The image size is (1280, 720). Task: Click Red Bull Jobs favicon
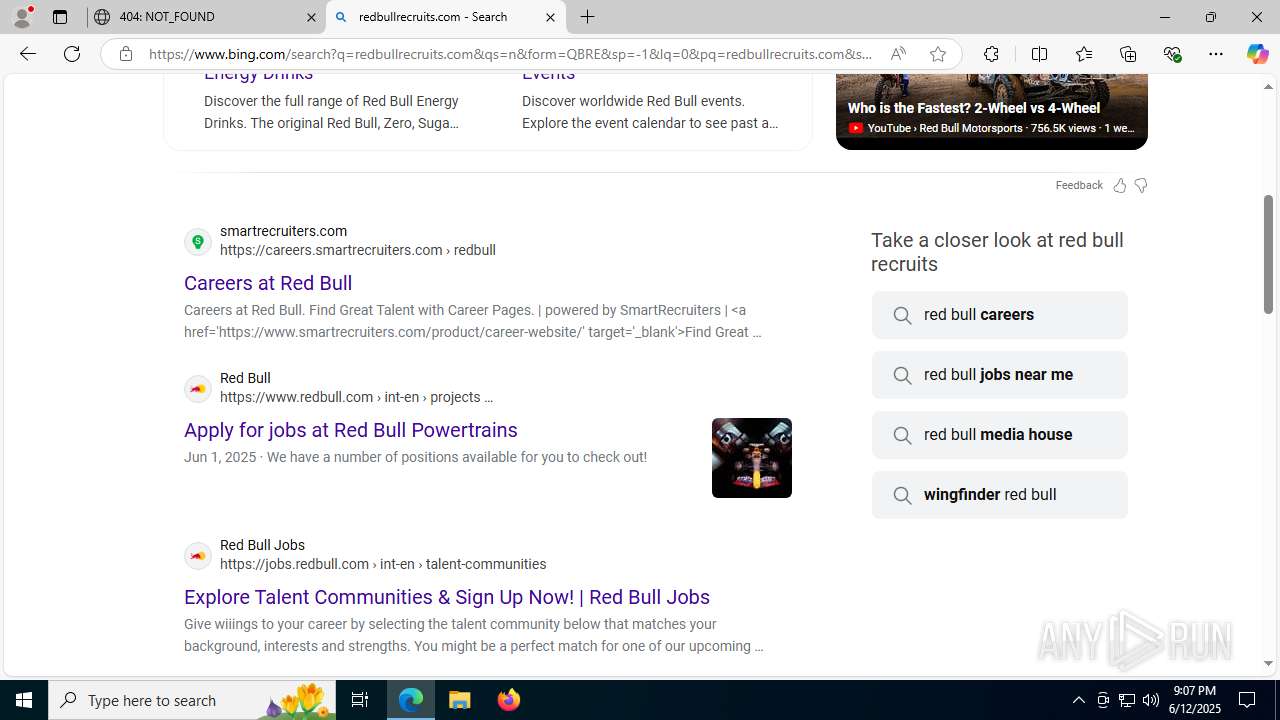click(198, 555)
